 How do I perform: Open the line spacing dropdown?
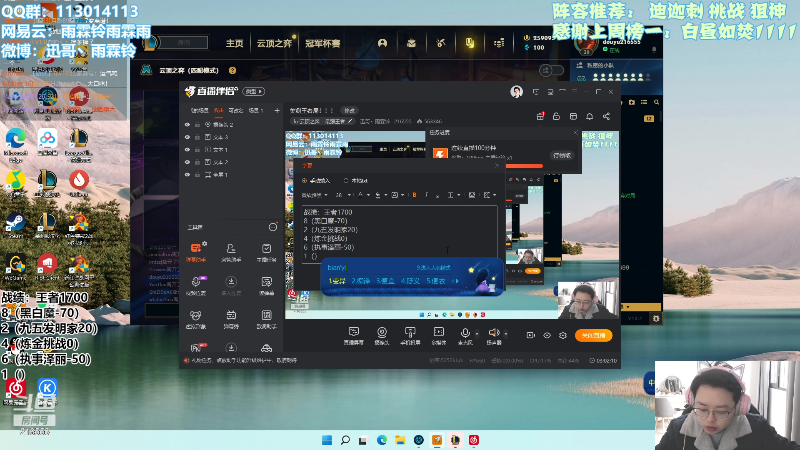coord(453,195)
